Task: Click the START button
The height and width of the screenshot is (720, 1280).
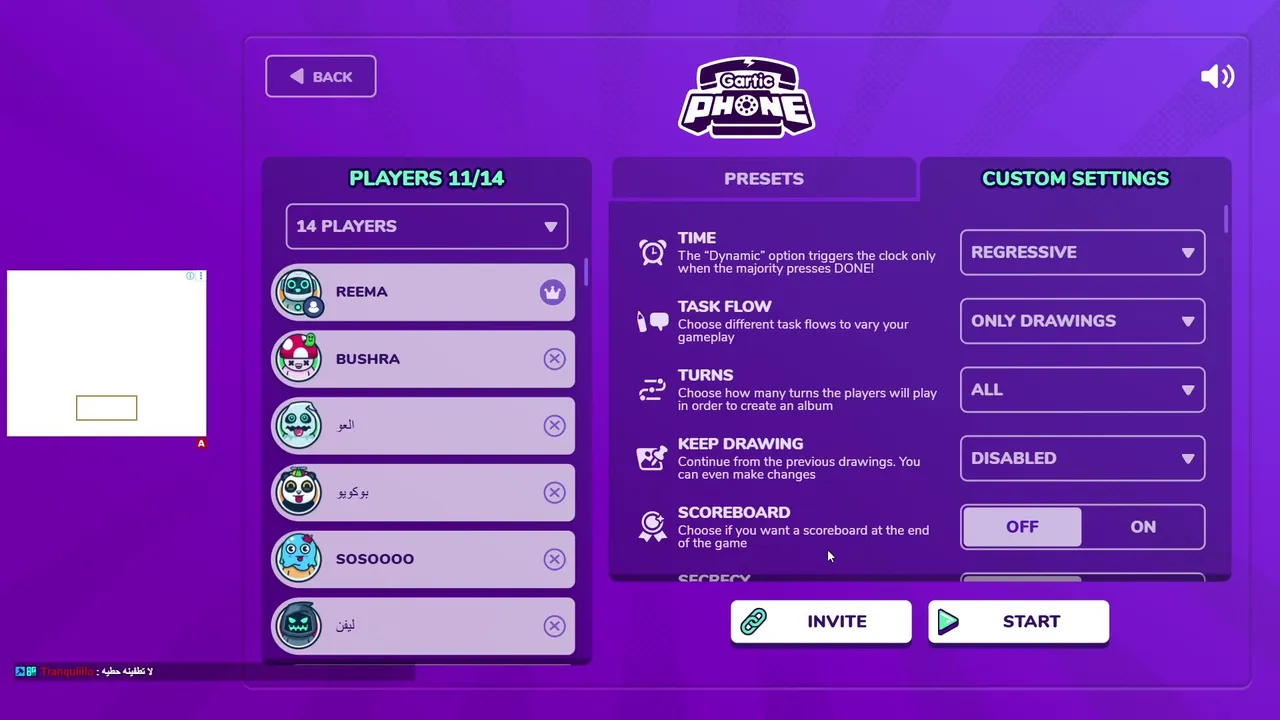Action: 1018,622
